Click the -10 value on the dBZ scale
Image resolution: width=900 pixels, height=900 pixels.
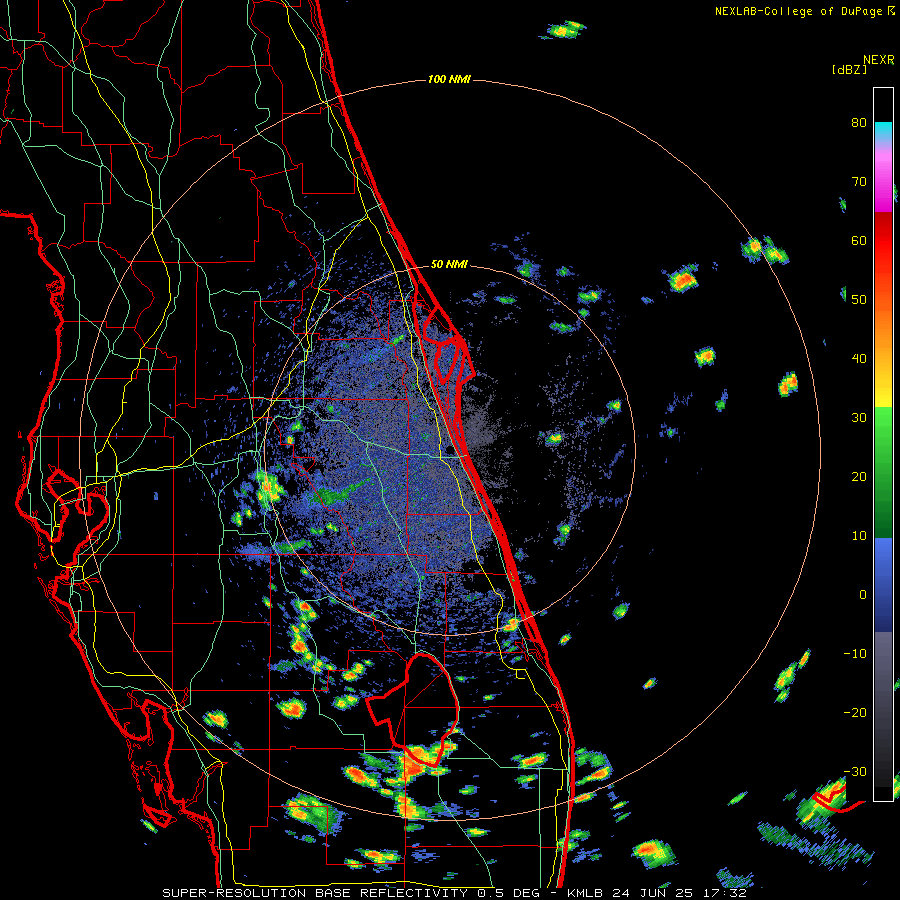855,654
